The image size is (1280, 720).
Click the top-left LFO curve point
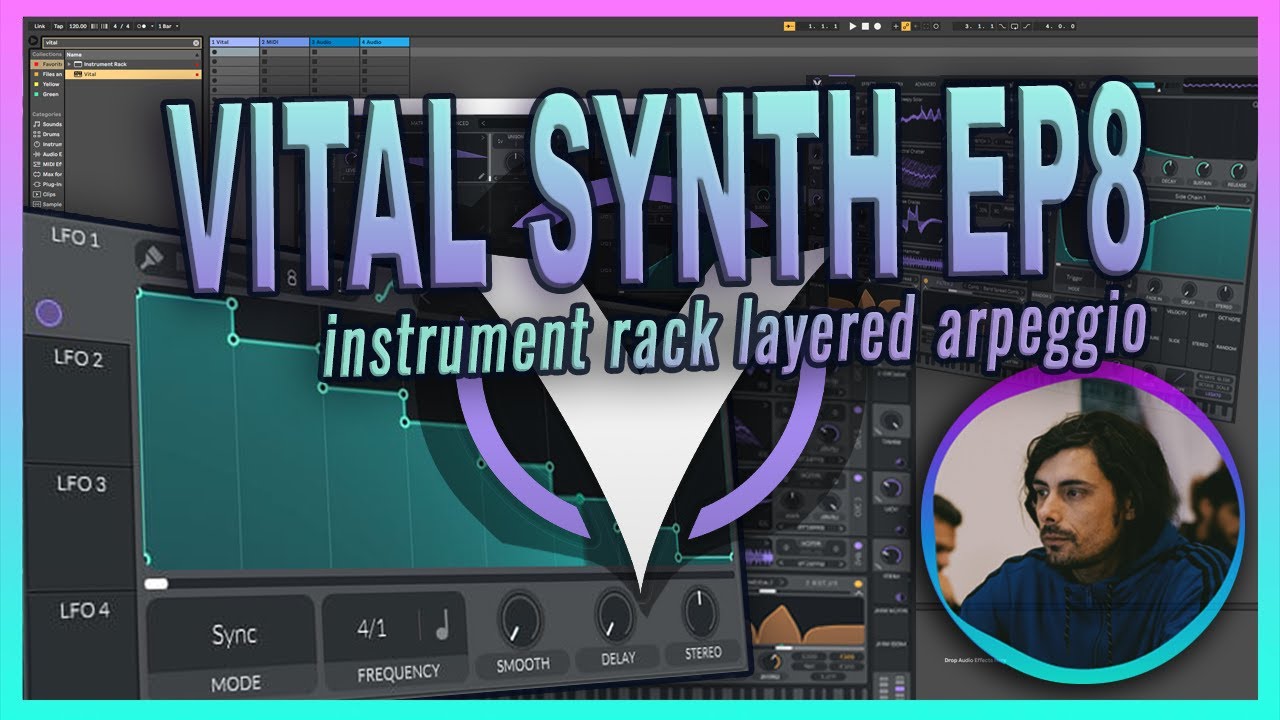click(140, 293)
